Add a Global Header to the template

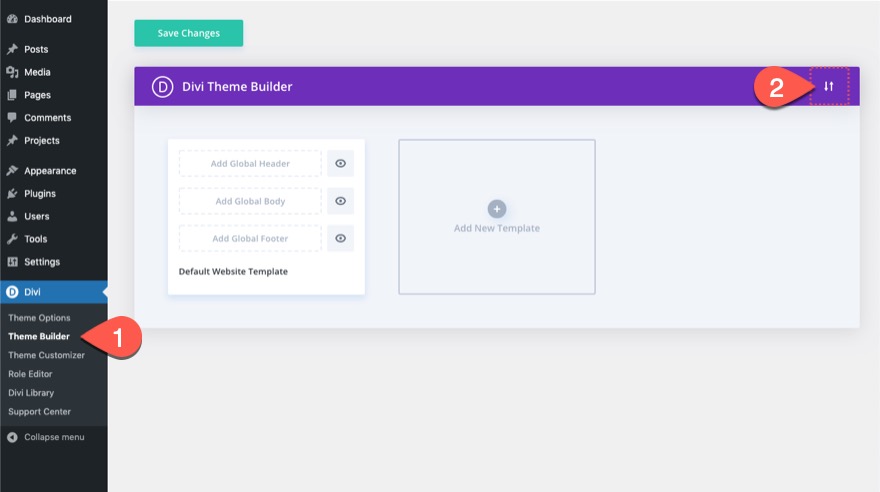click(250, 163)
